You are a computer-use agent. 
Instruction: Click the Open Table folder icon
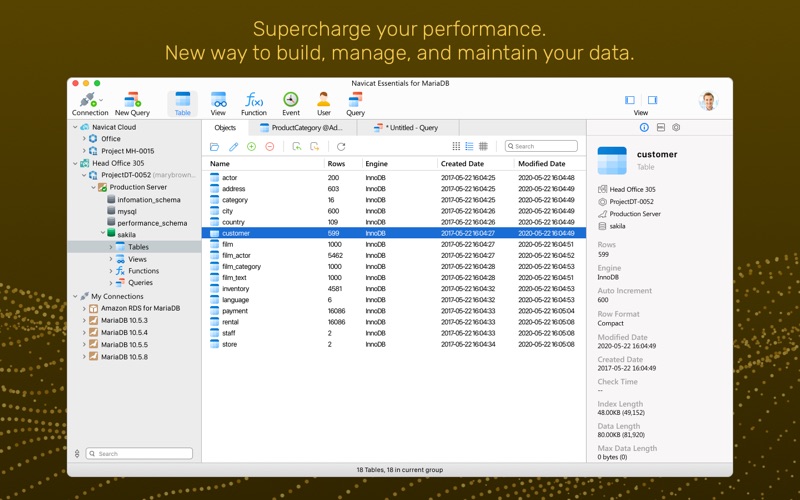coord(214,147)
